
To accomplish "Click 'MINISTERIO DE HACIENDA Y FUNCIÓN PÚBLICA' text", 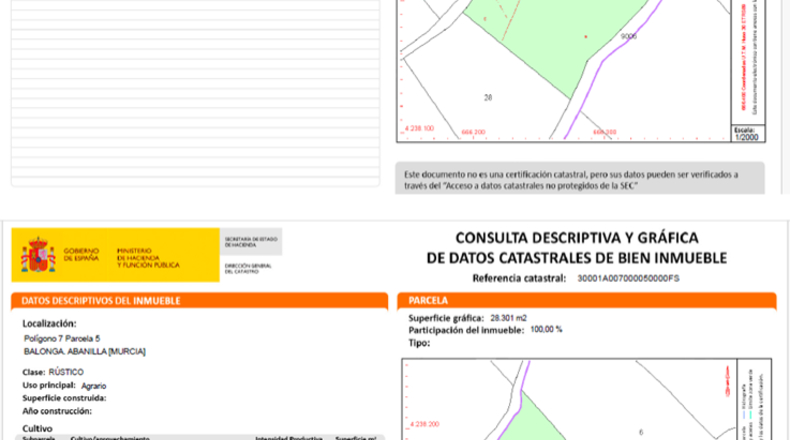I will pos(148,258).
